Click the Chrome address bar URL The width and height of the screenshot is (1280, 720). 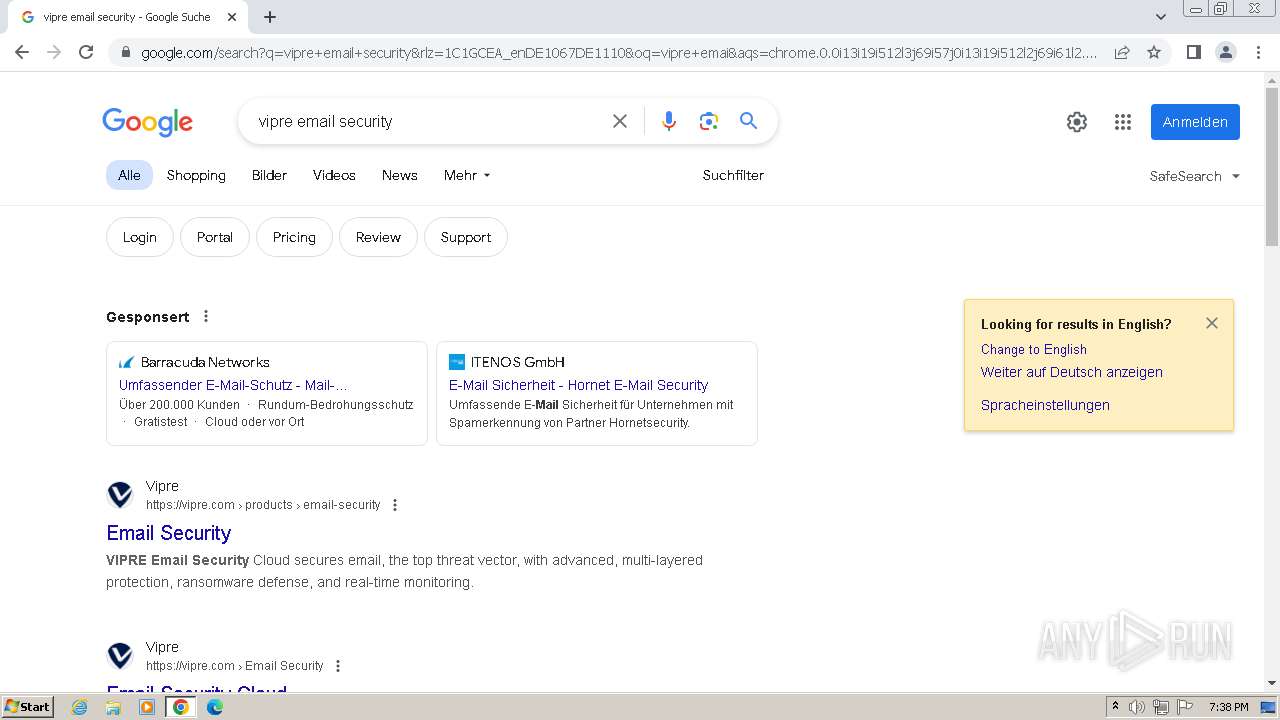[618, 53]
